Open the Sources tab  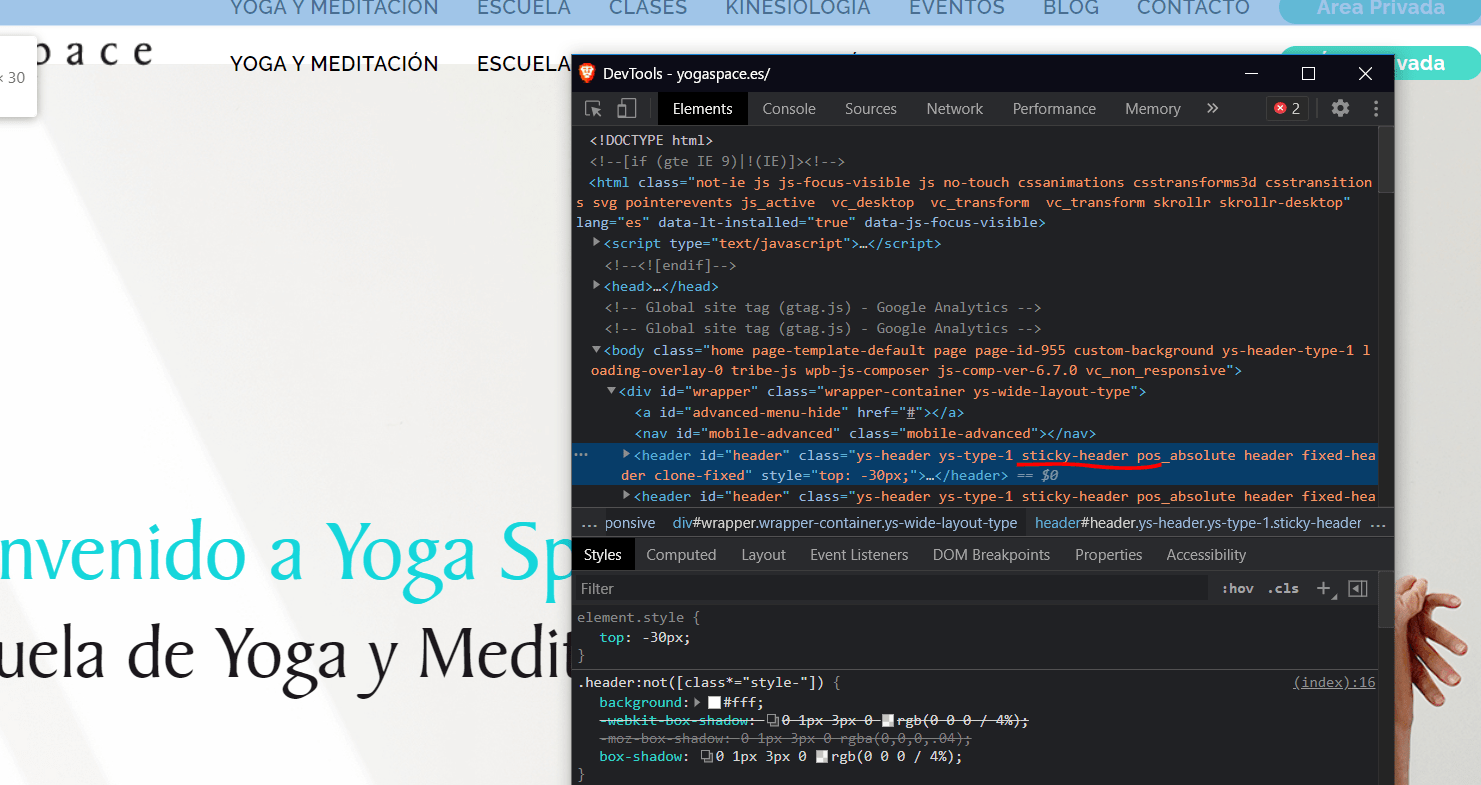[870, 109]
